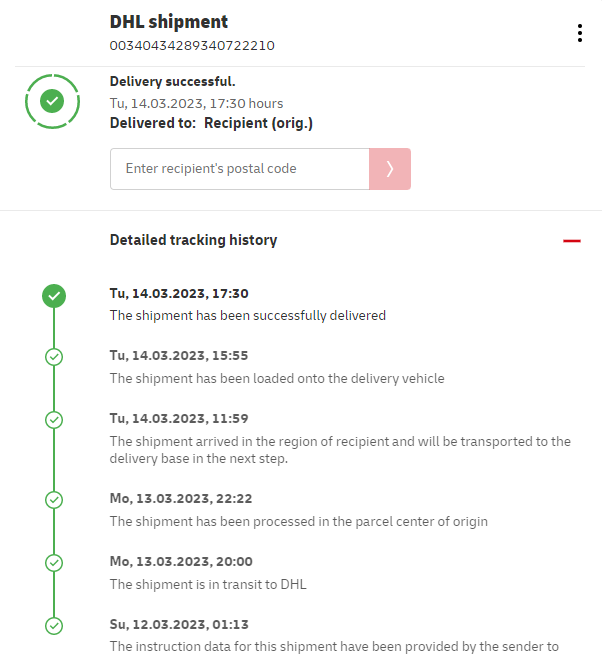
Task: Click the 22:22 parcel center checkmark icon
Action: pos(54,499)
